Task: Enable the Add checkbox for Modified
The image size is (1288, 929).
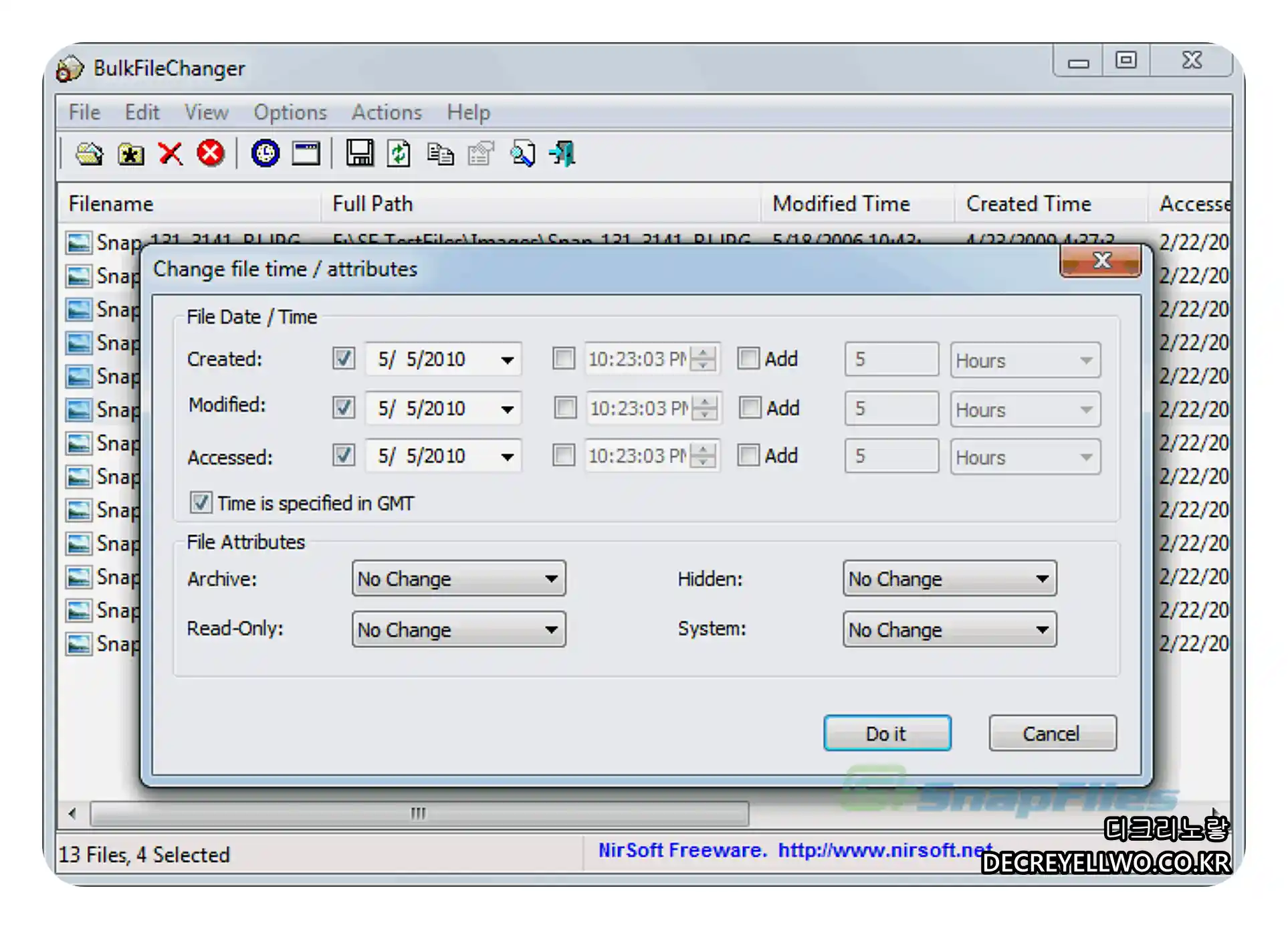Action: click(750, 407)
